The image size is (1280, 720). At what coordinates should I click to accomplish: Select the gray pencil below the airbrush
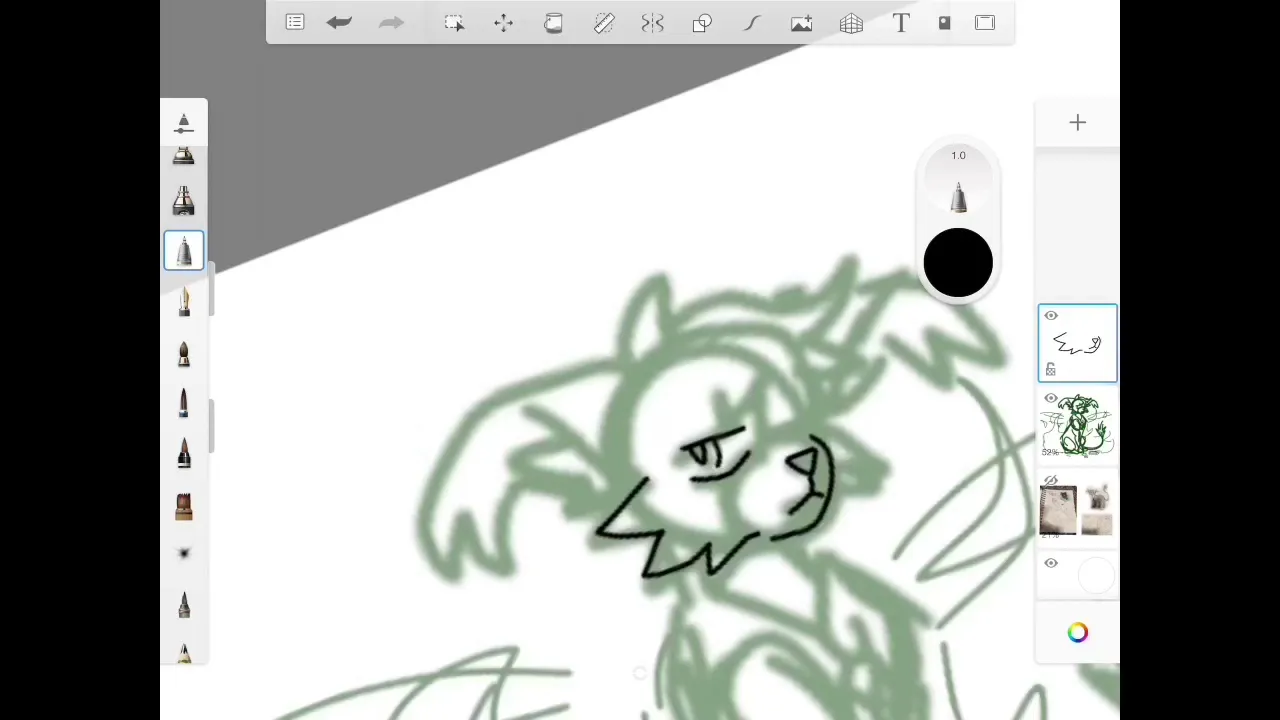click(x=184, y=604)
